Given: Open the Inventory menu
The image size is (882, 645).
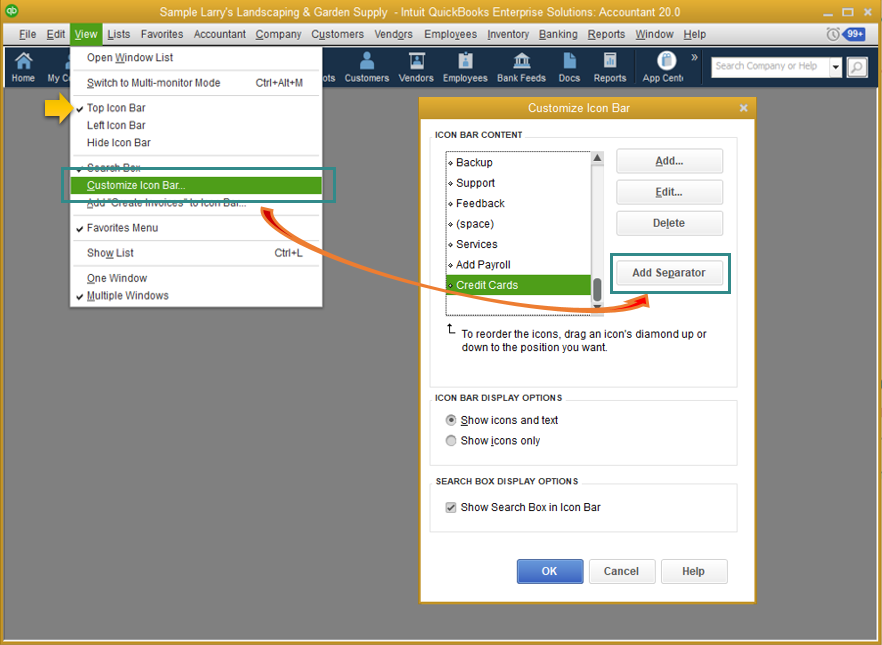Looking at the screenshot, I should [508, 34].
